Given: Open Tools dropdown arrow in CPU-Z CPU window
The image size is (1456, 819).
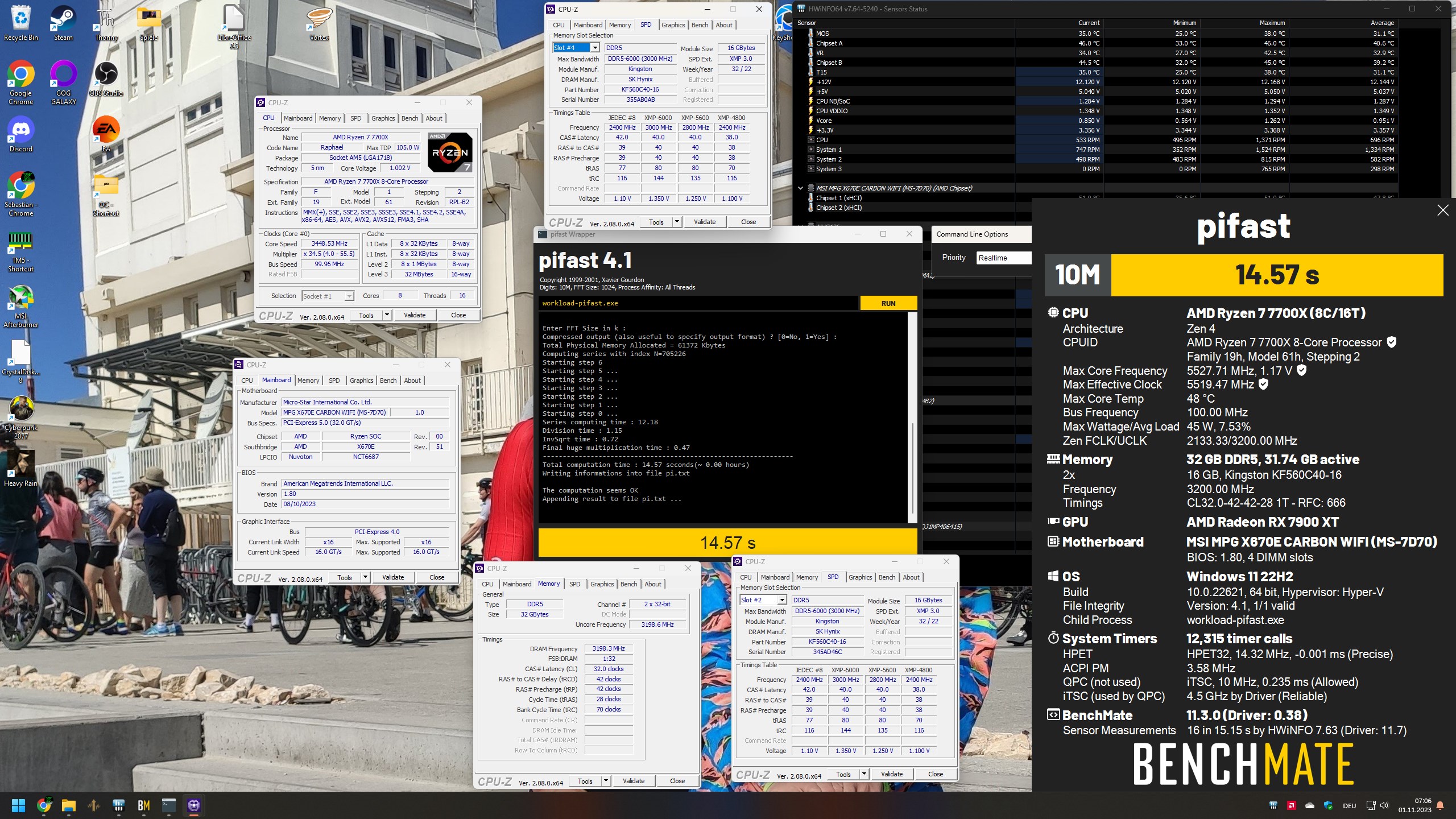Looking at the screenshot, I should (x=387, y=315).
